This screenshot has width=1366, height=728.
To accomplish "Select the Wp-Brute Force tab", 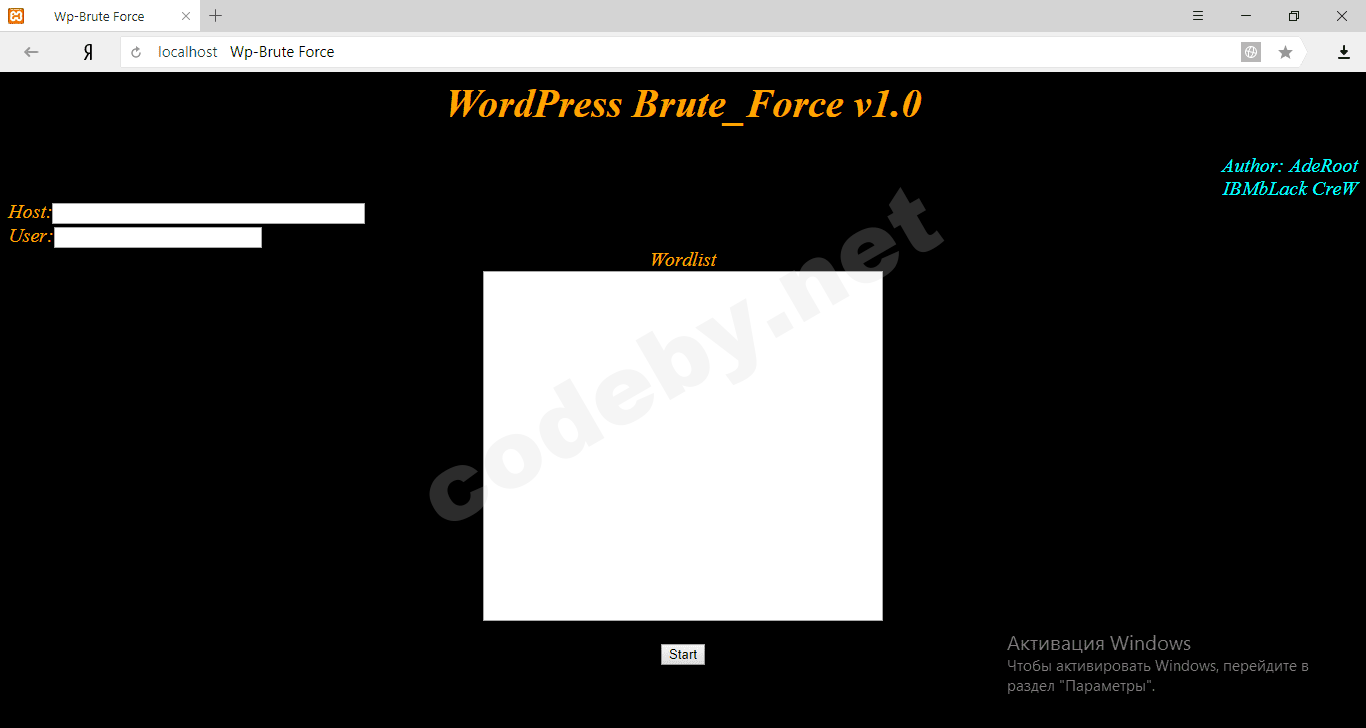I will pos(100,16).
